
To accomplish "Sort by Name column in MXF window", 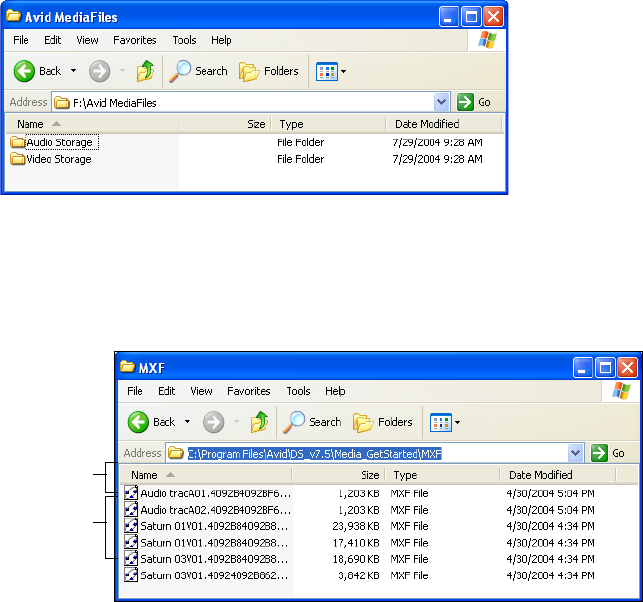I will (x=205, y=475).
